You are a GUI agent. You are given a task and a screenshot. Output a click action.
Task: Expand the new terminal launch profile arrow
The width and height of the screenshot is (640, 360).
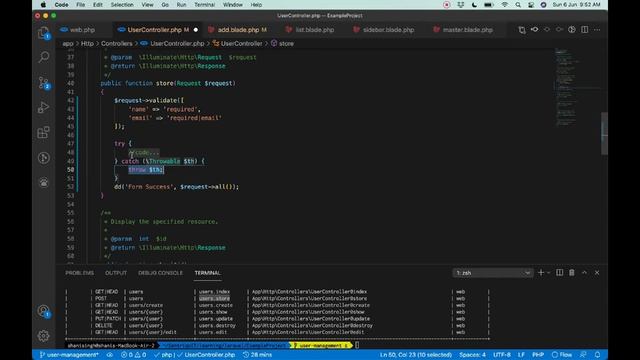pos(549,273)
